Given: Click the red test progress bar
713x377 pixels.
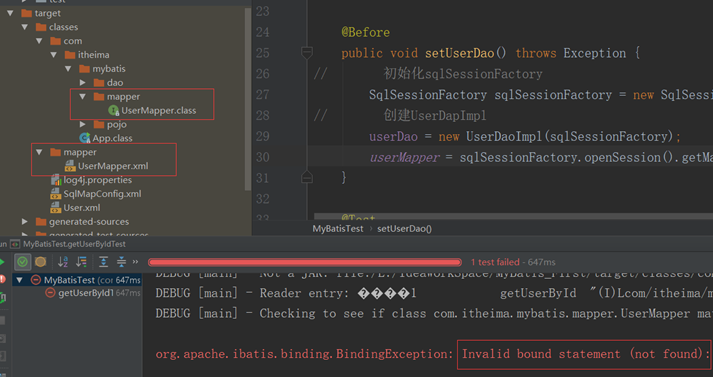Looking at the screenshot, I should 305,262.
